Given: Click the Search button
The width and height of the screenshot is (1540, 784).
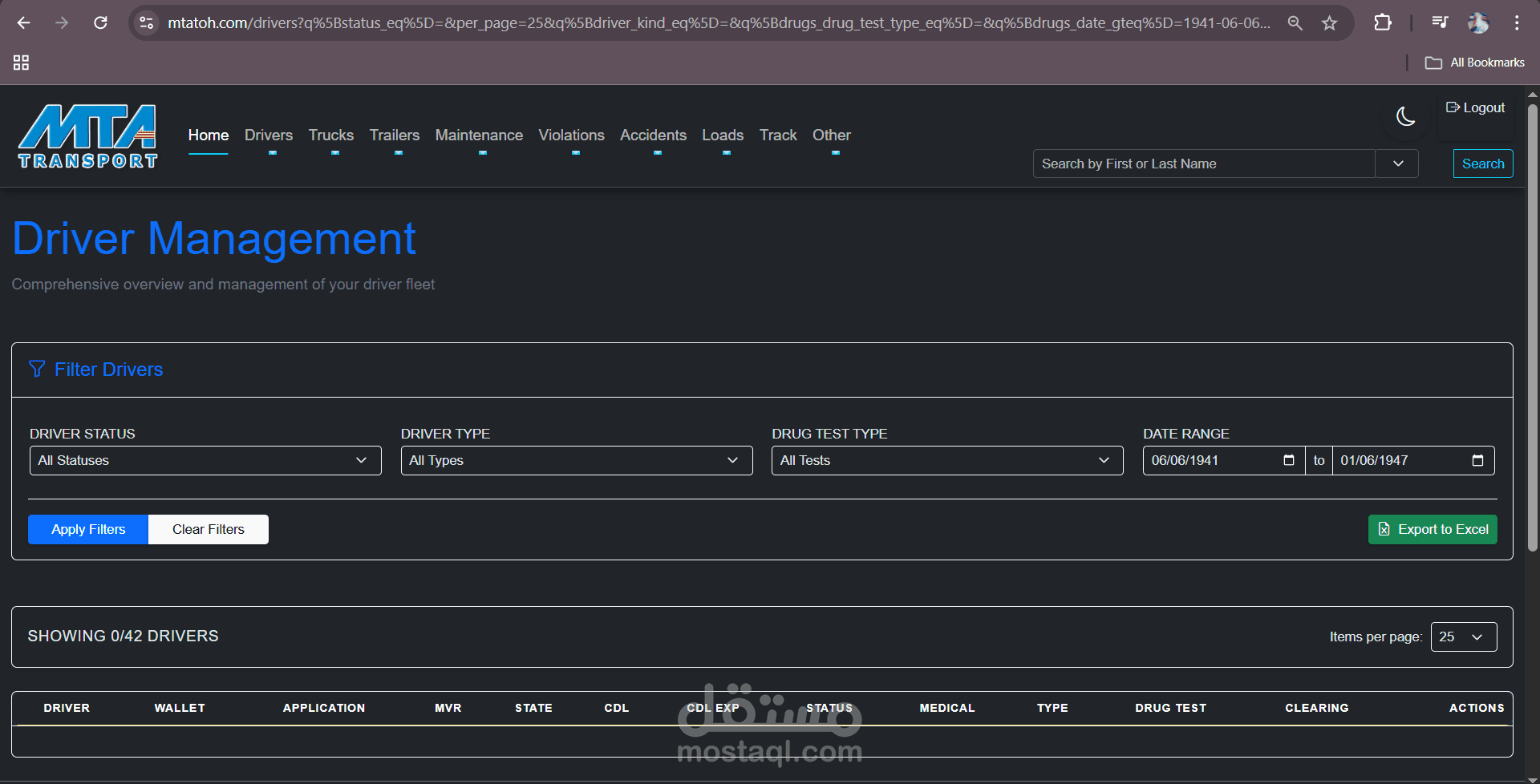Looking at the screenshot, I should (1483, 164).
